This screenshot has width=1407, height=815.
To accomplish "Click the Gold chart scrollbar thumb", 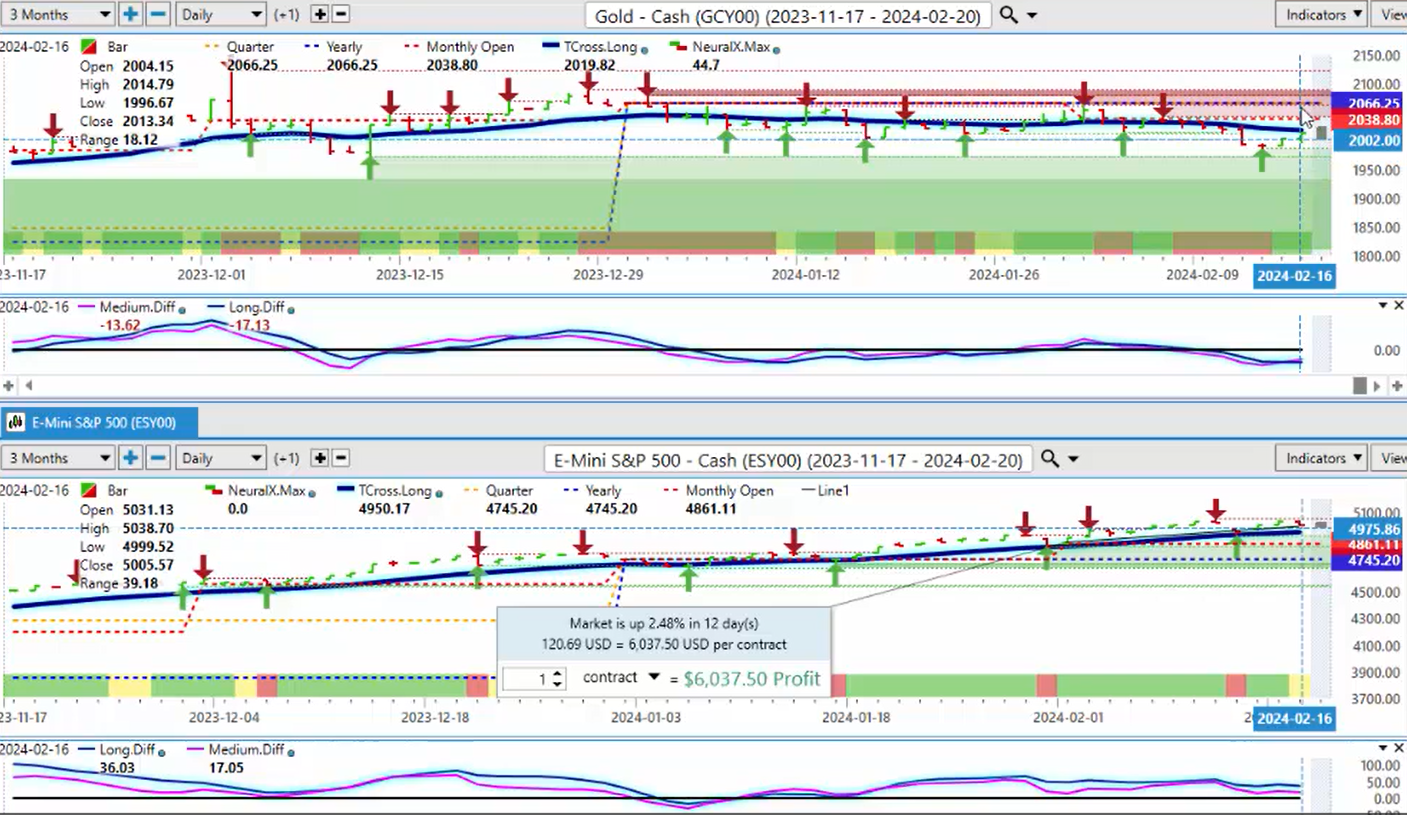I will pos(1360,385).
